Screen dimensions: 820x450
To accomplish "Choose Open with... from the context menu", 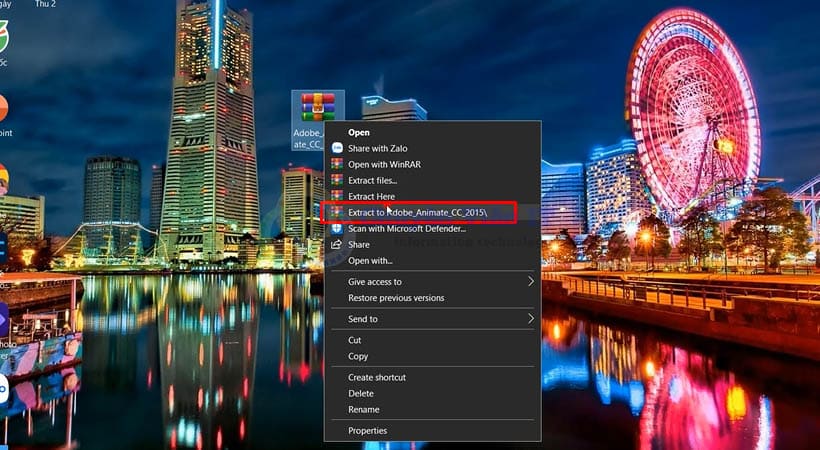I will tap(370, 261).
